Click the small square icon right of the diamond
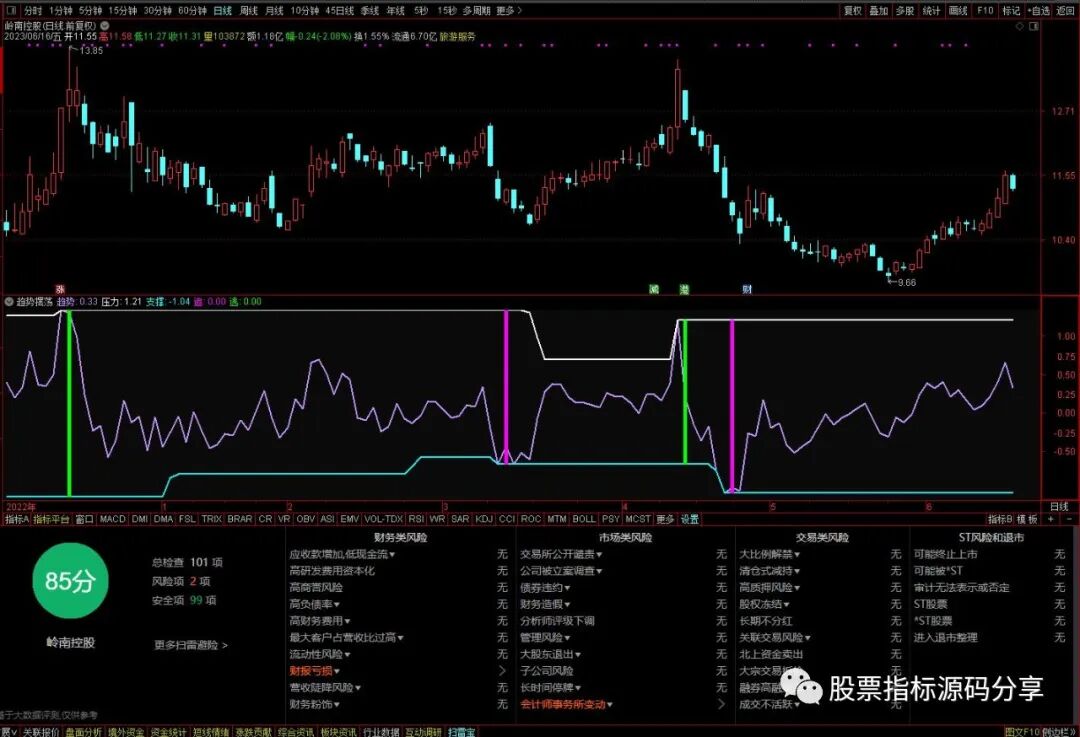The width and height of the screenshot is (1080, 737). pos(1034,26)
